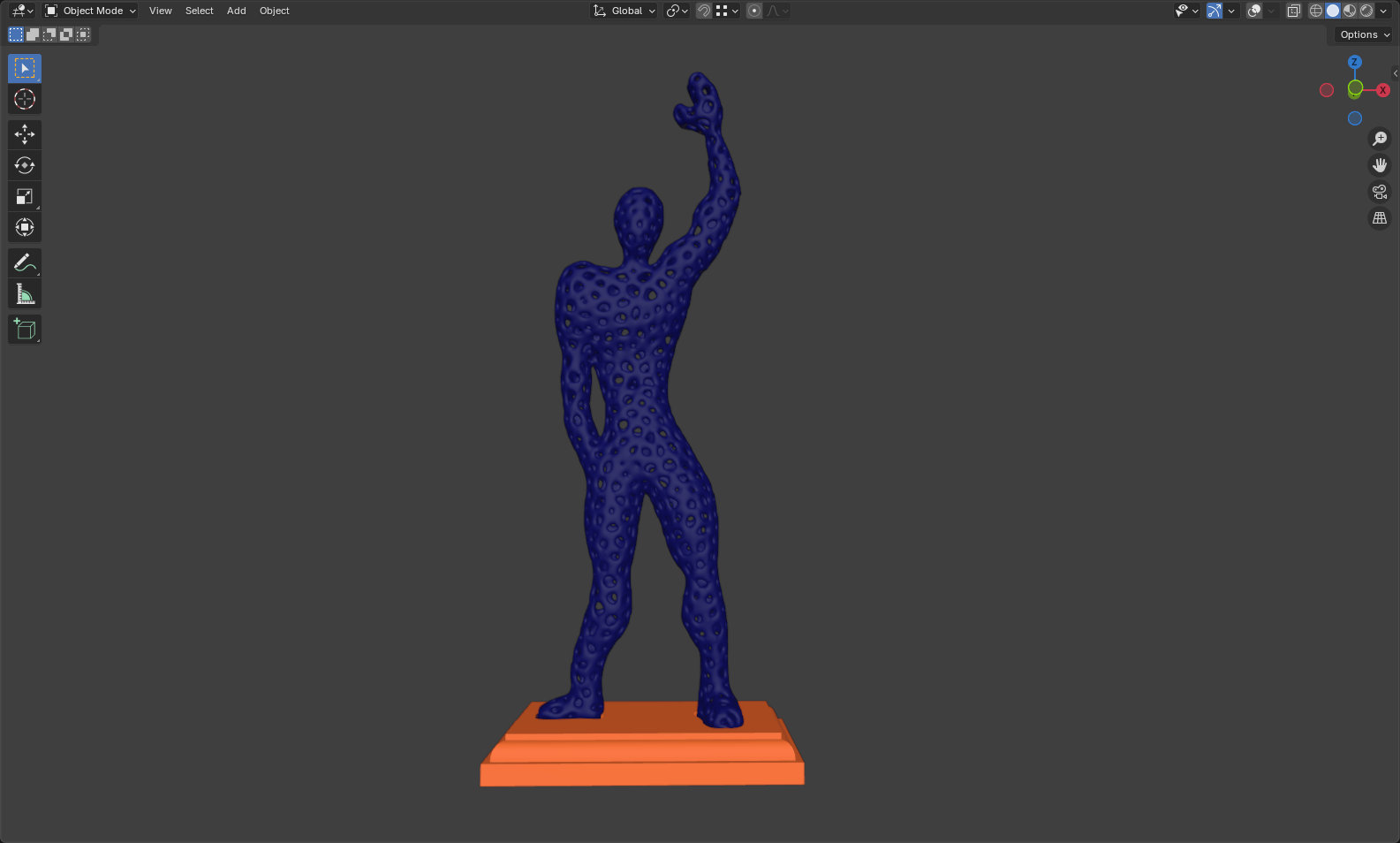Switch perspective/orthographic using the grid icon
This screenshot has width=1400, height=843.
point(1379,218)
